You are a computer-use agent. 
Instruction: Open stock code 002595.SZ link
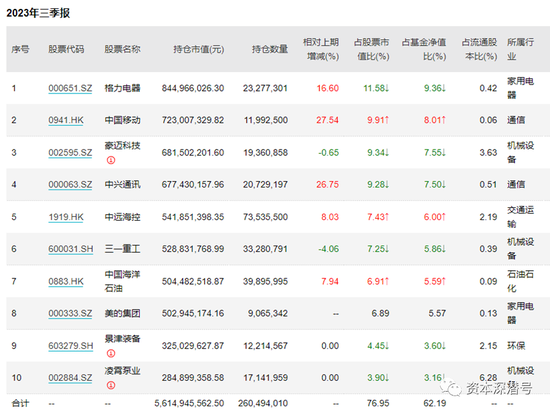point(70,153)
